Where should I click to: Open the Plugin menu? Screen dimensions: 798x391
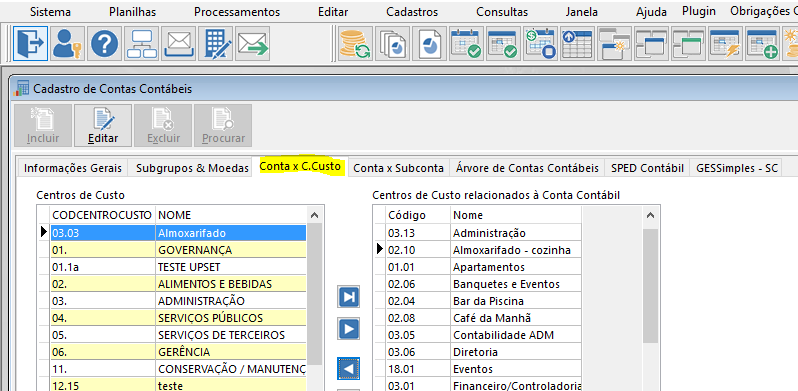point(699,11)
